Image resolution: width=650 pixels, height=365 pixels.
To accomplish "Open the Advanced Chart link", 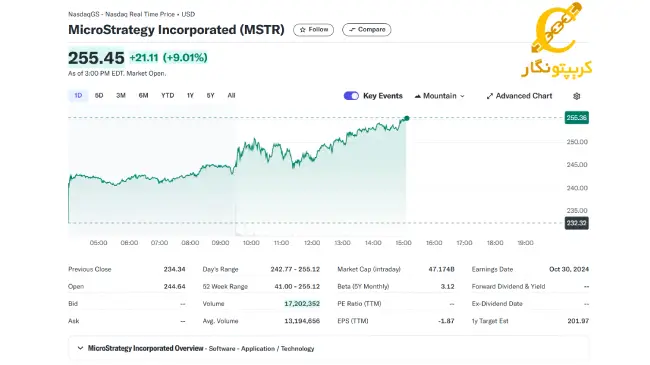I will point(519,96).
